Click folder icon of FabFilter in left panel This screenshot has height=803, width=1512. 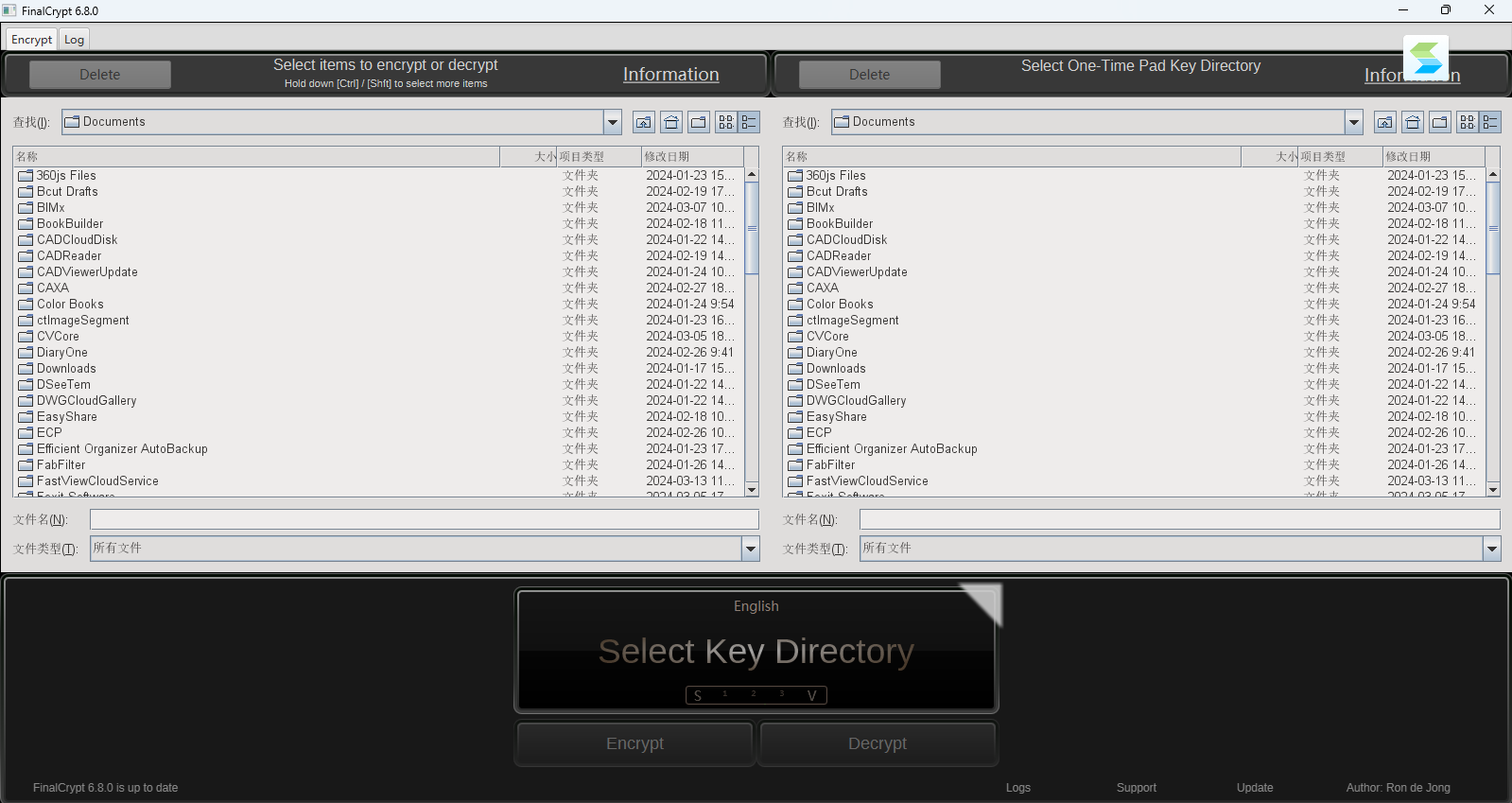(26, 465)
